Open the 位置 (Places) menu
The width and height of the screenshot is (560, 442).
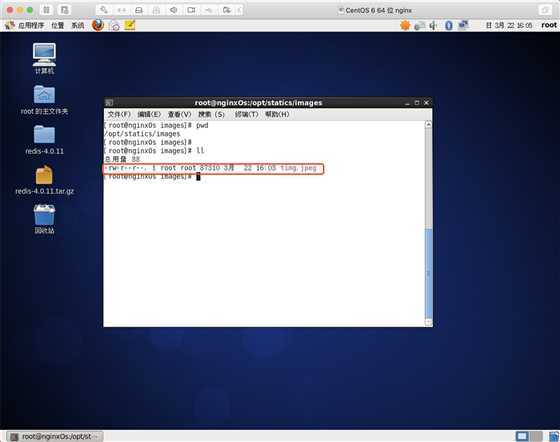pyautogui.click(x=58, y=25)
